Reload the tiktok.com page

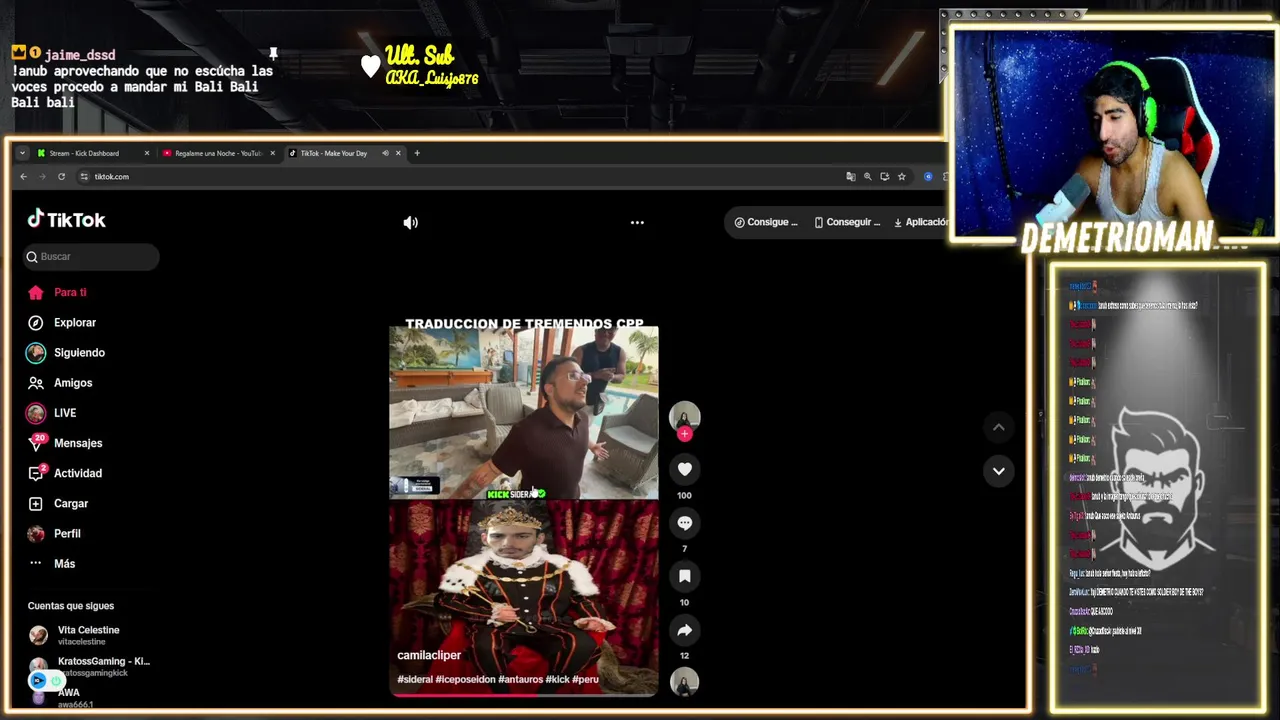[x=61, y=176]
